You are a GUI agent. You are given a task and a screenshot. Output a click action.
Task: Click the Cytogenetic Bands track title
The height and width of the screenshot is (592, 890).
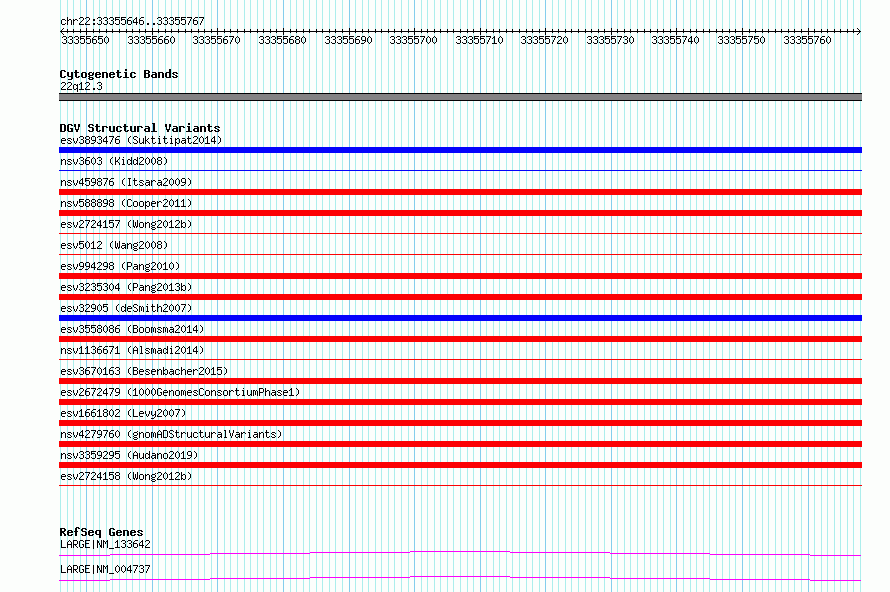tap(119, 74)
